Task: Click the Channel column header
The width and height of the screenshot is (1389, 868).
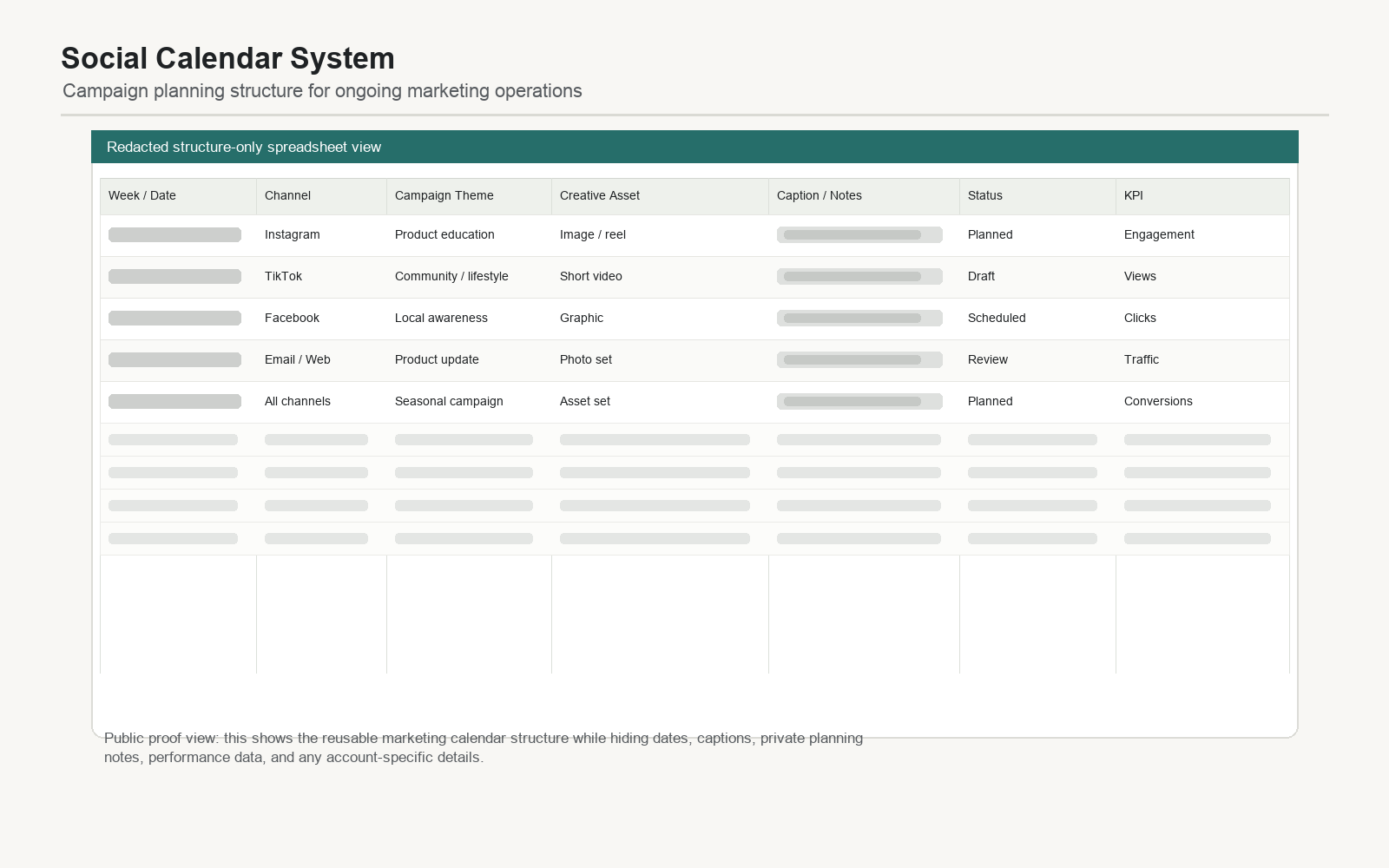Action: coord(321,196)
